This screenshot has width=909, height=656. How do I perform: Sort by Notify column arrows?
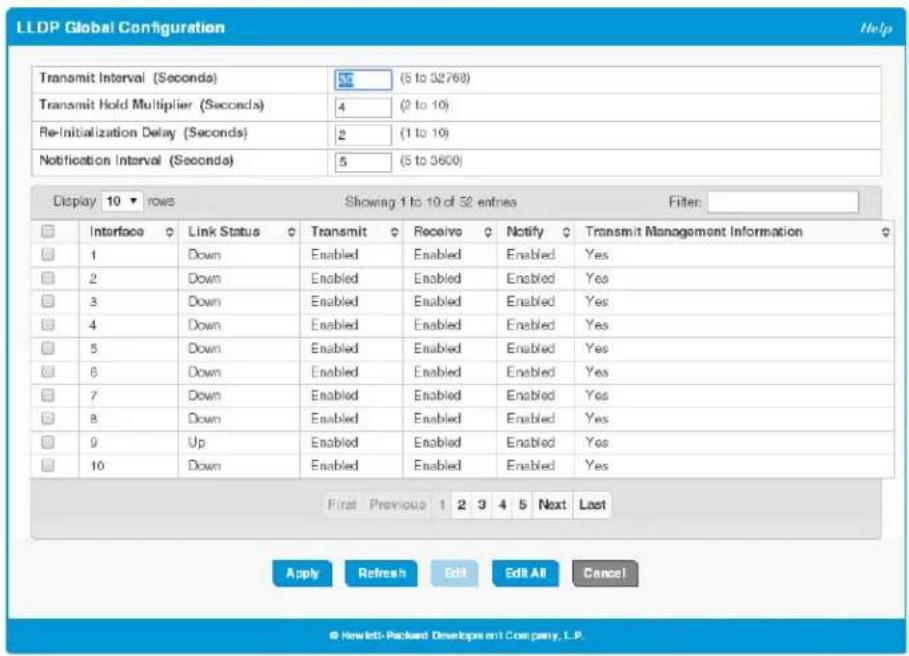pyautogui.click(x=566, y=232)
